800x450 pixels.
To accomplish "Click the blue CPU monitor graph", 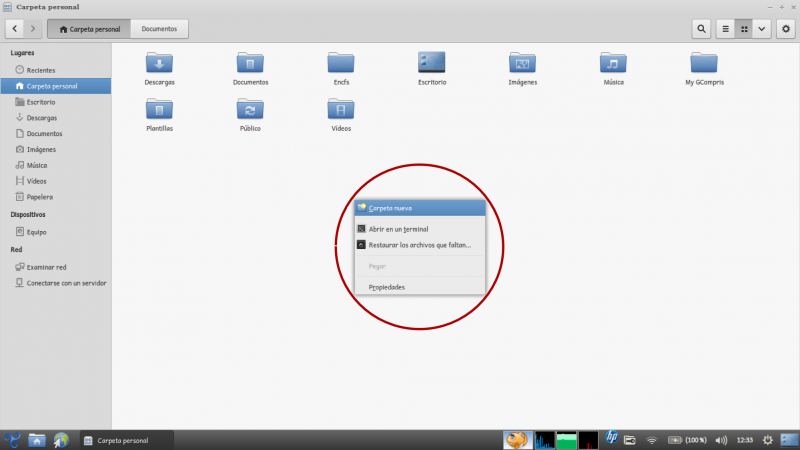I will pyautogui.click(x=544, y=440).
